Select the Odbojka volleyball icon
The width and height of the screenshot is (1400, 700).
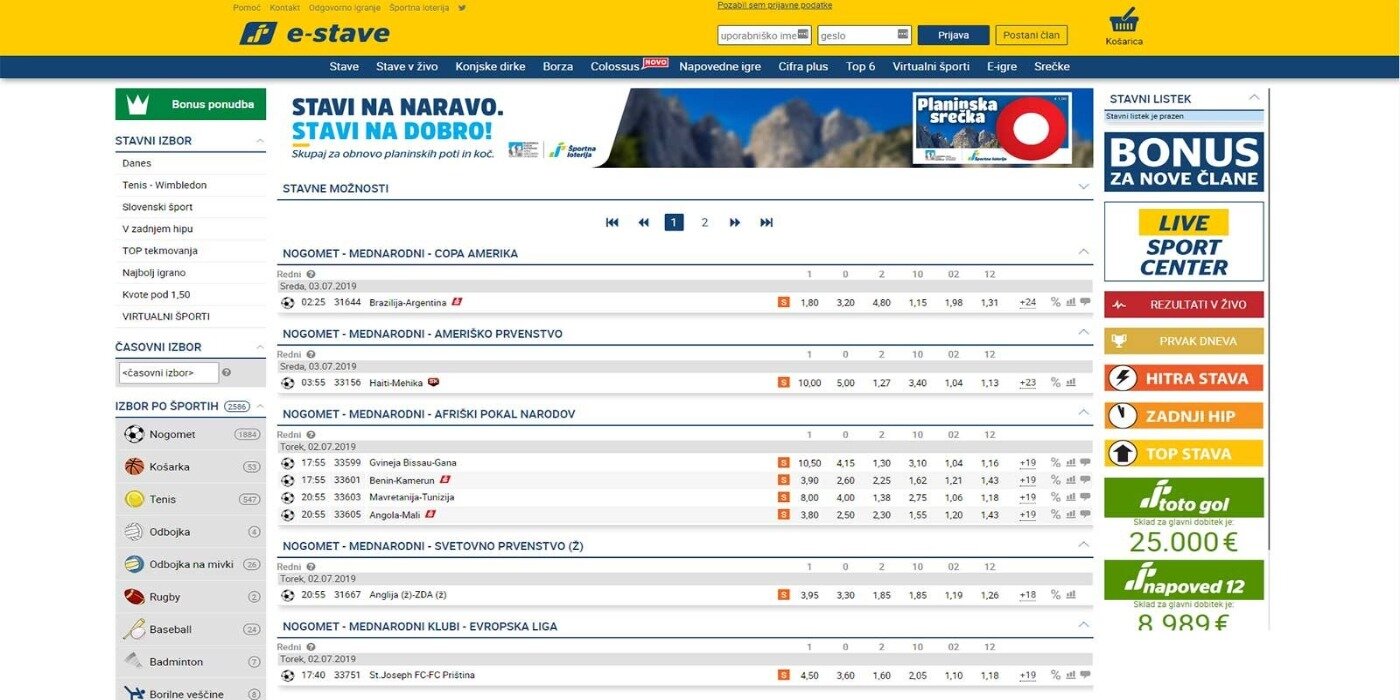click(134, 532)
